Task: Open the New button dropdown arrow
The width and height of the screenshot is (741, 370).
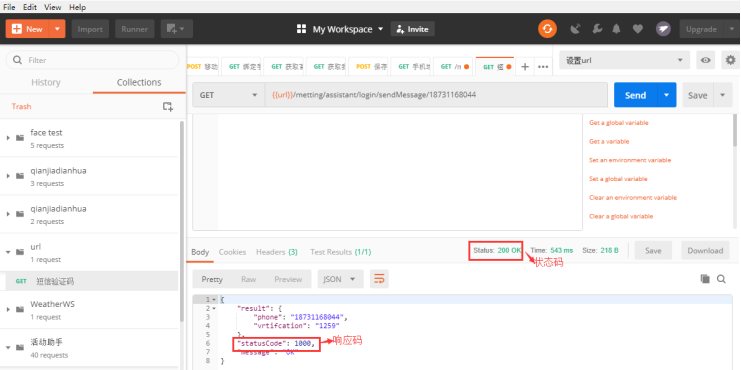Action: (57, 29)
